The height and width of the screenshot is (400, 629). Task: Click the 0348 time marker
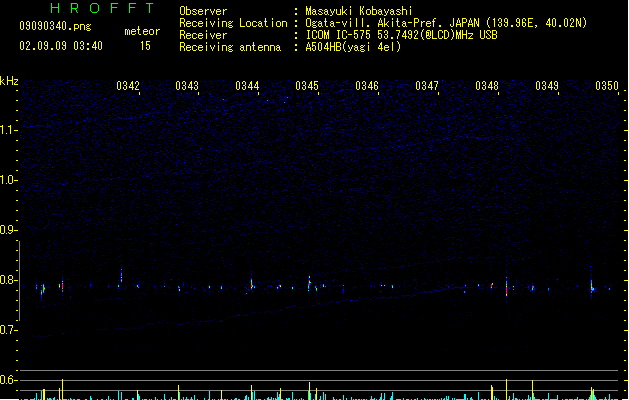[487, 86]
